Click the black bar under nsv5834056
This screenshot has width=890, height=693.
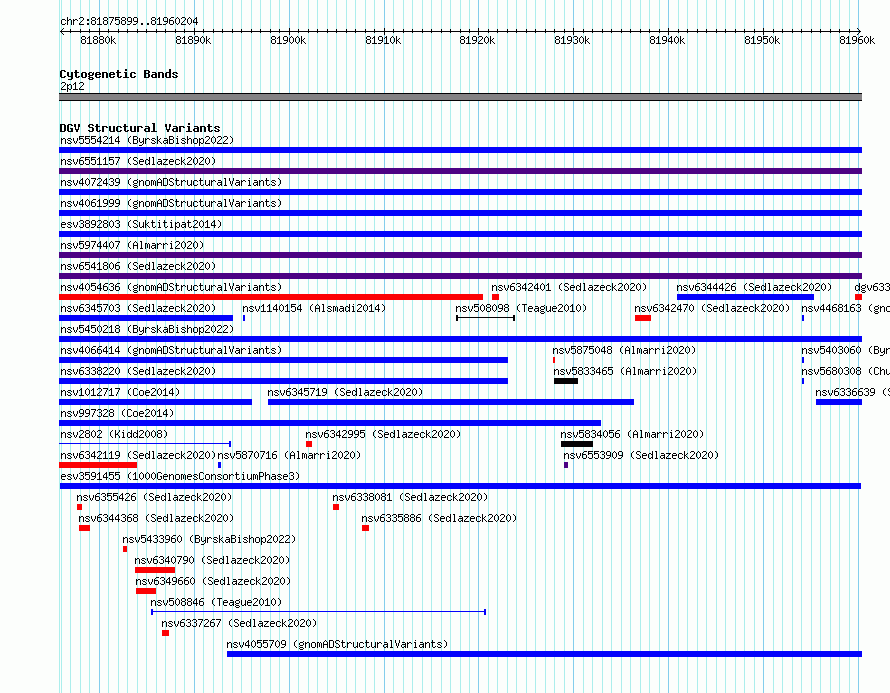click(x=577, y=444)
